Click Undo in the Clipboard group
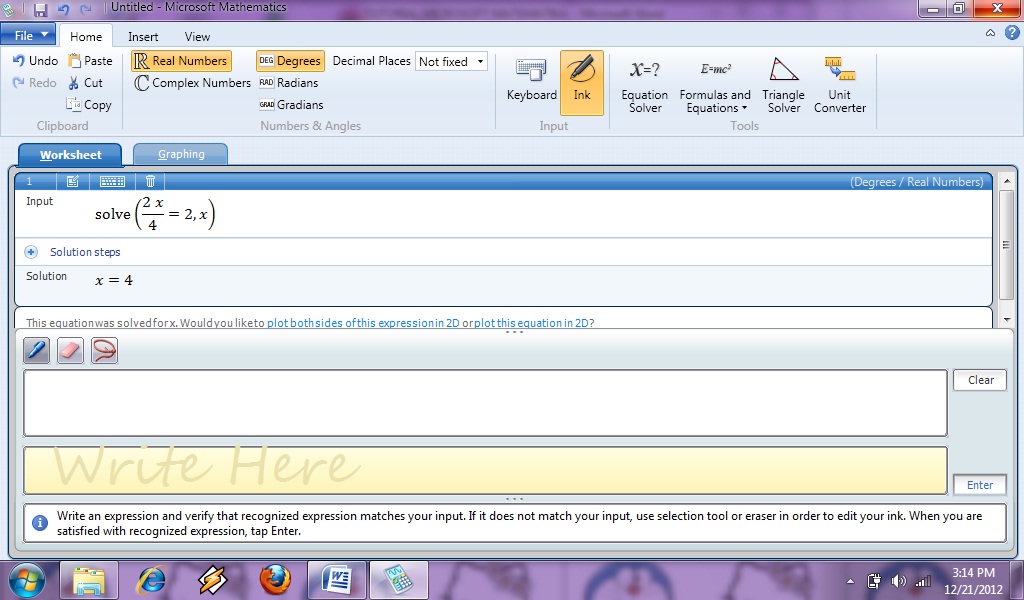Viewport: 1024px width, 600px height. click(x=35, y=61)
